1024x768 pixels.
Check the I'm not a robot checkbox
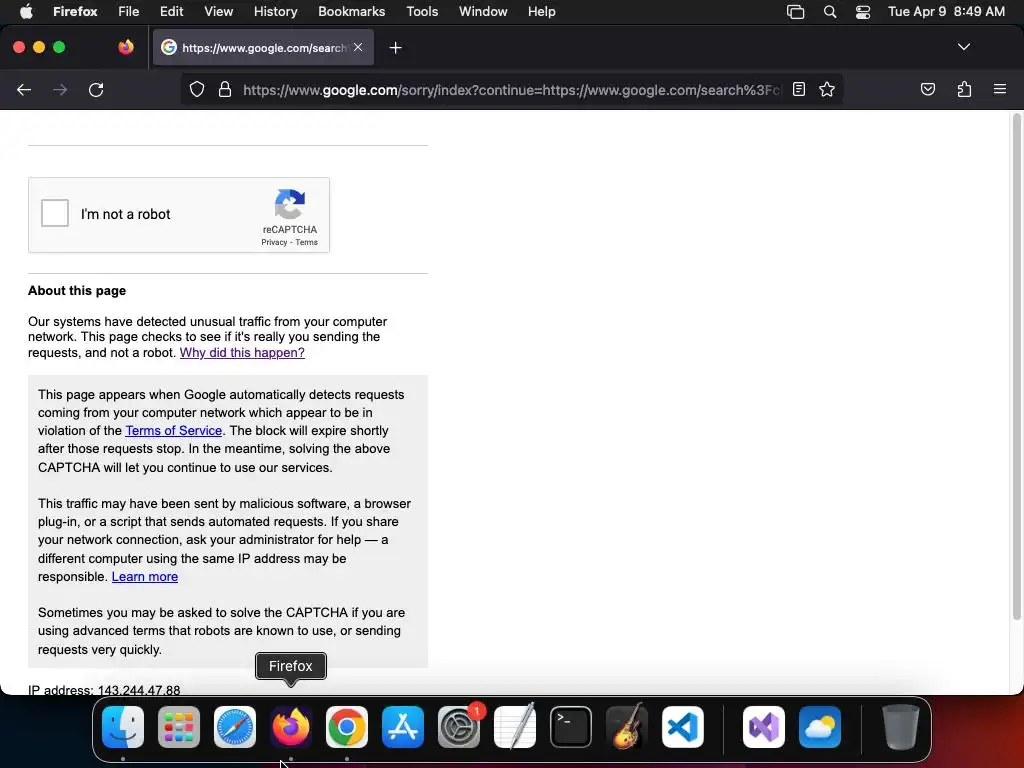55,213
